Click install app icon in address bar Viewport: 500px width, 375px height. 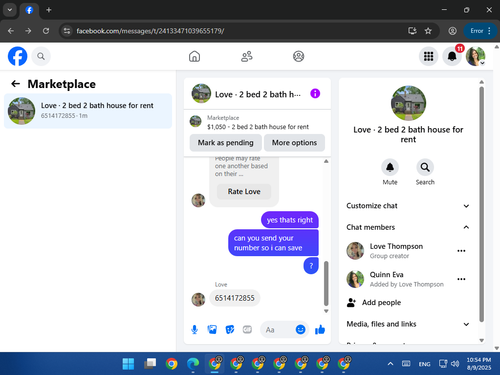[412, 31]
